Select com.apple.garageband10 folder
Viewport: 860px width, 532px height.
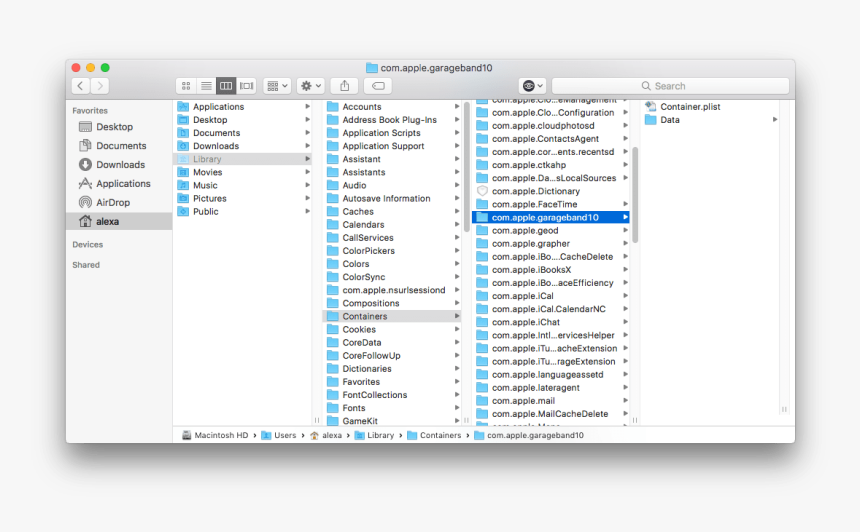click(x=551, y=217)
